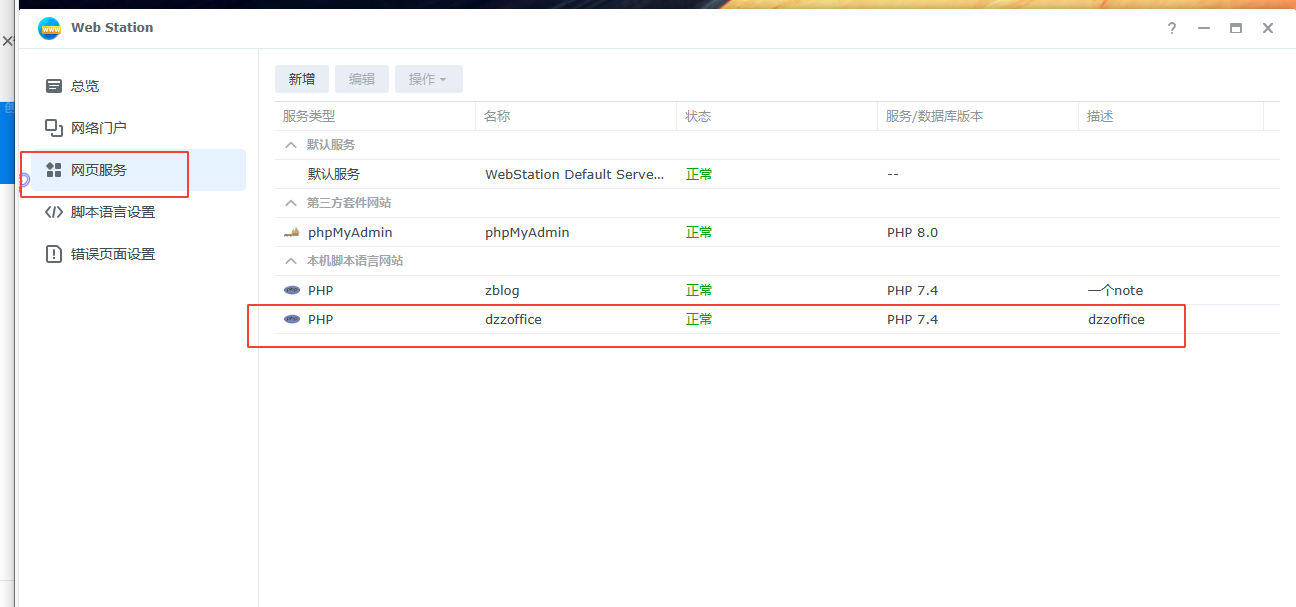Collapse the 第三方套件网站 group
This screenshot has width=1296, height=607.
click(x=291, y=203)
